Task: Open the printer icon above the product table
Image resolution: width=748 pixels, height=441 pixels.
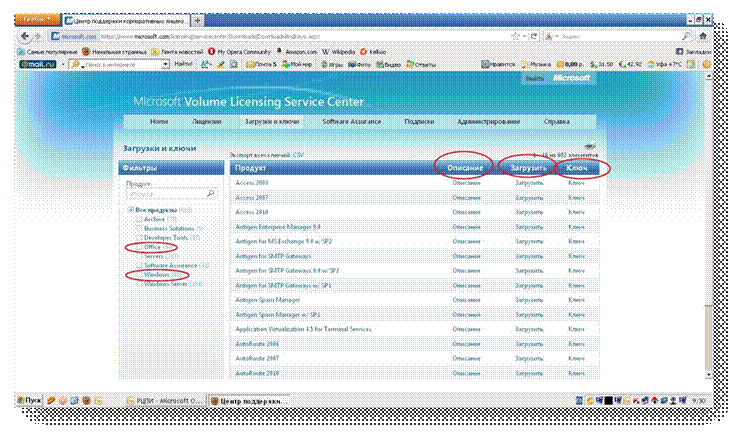Action: [x=590, y=145]
